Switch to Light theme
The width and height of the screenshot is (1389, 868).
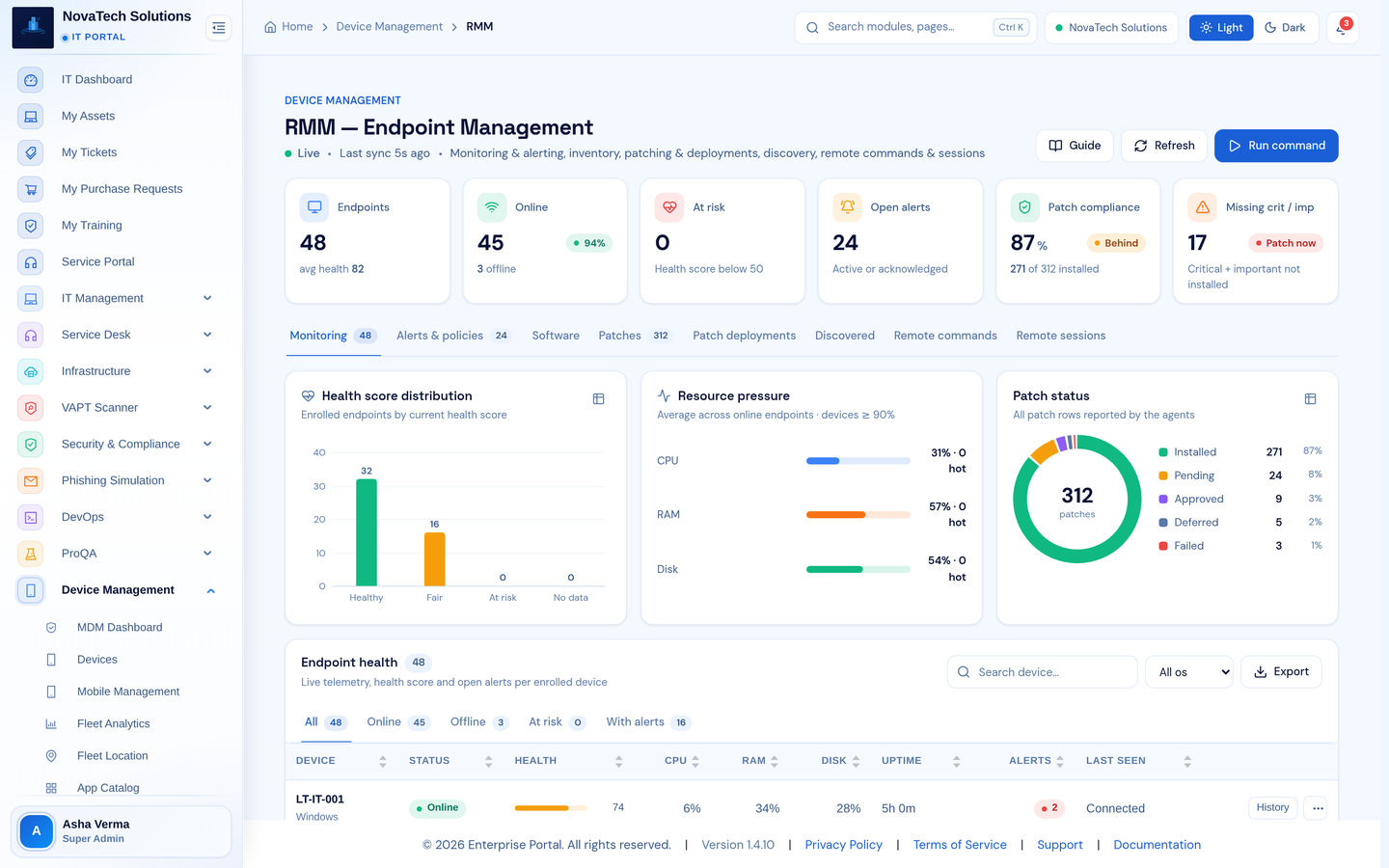point(1221,28)
